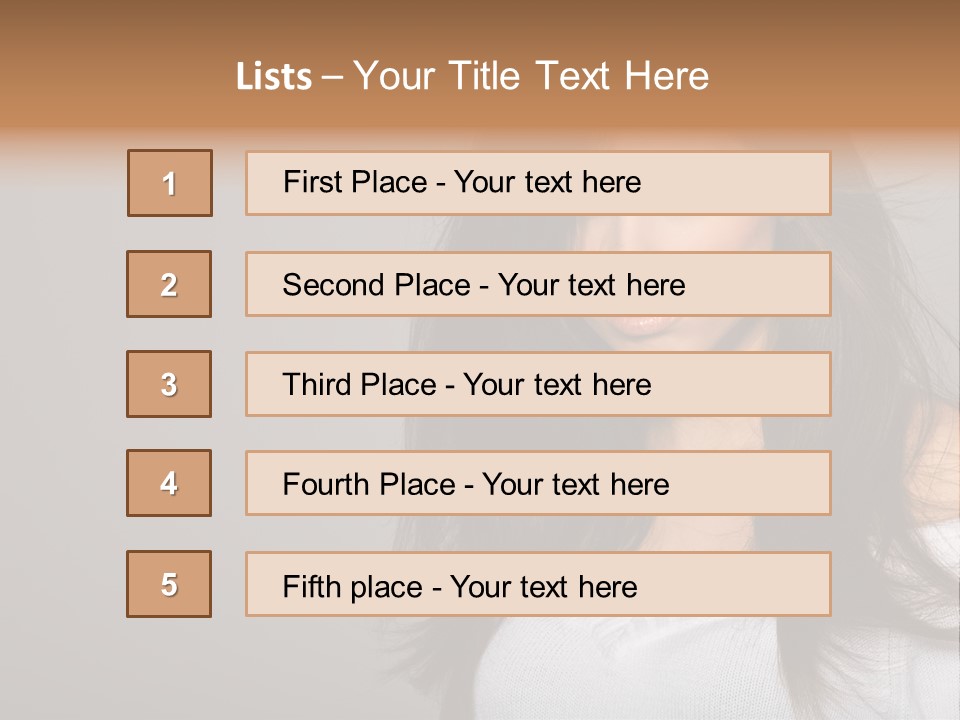Viewport: 960px width, 720px height.
Task: Select the number 4 square
Action: [169, 484]
